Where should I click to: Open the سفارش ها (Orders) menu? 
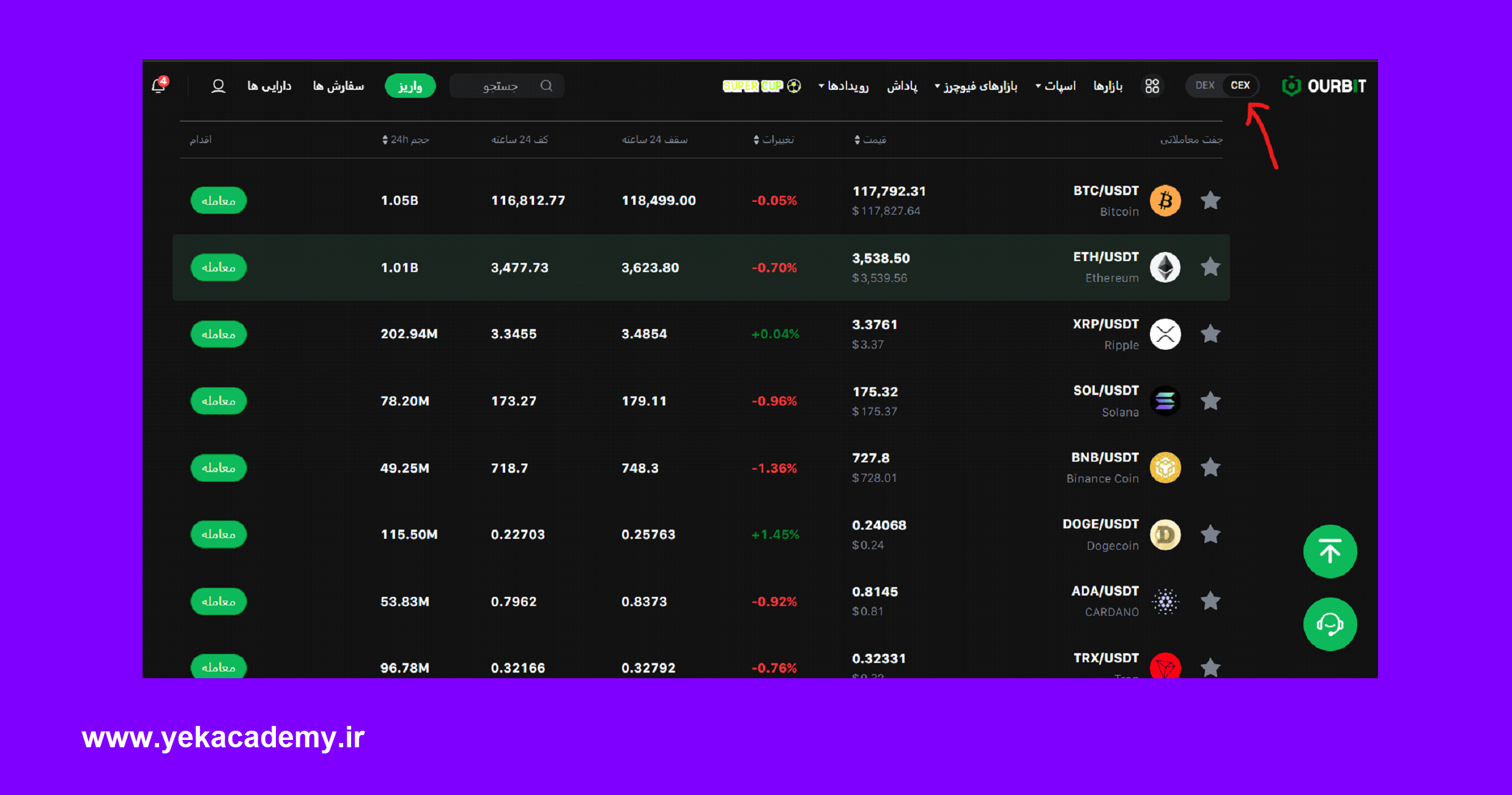[x=338, y=86]
